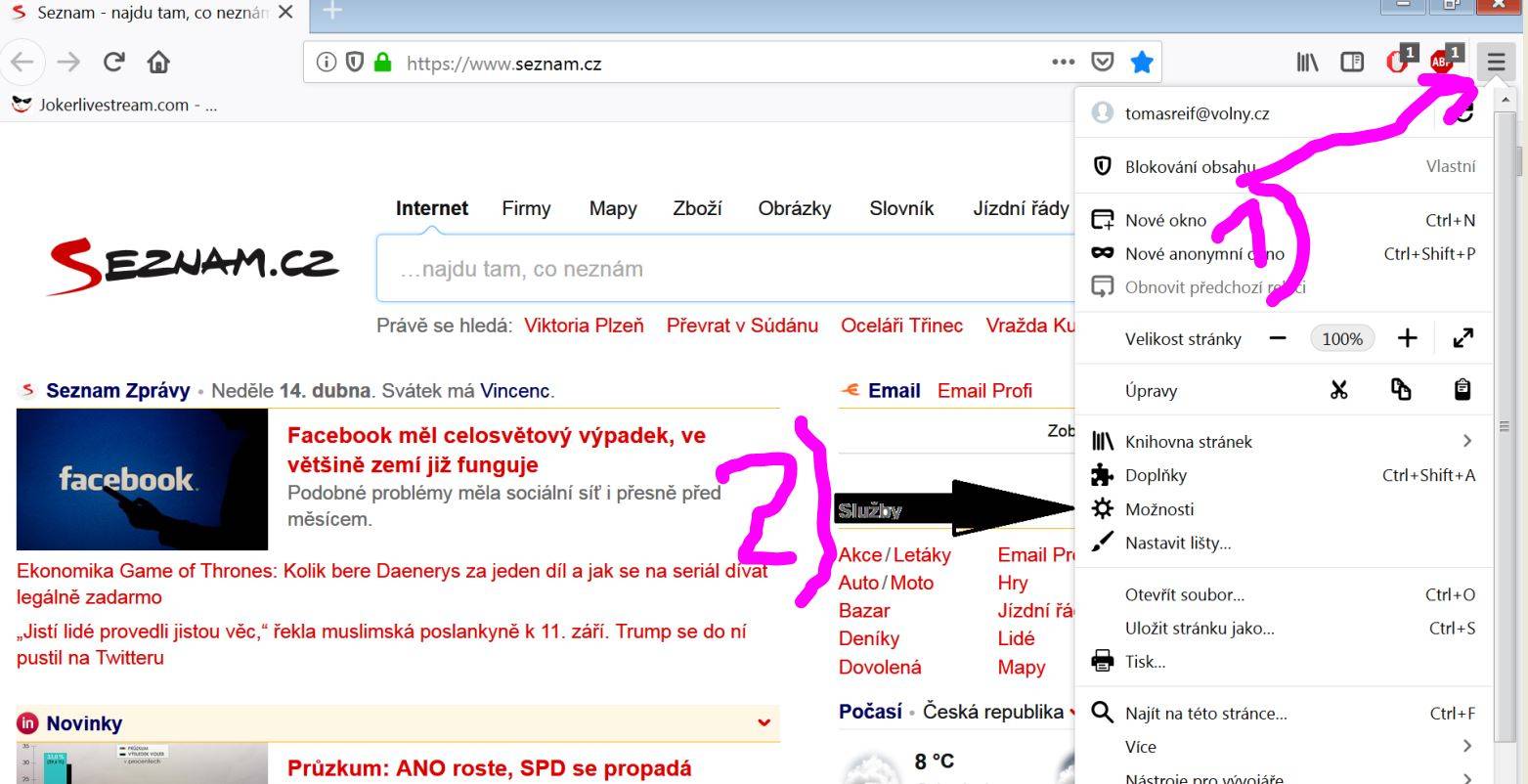The image size is (1528, 784).
Task: Click the address bar URL
Action: pyautogui.click(x=503, y=64)
